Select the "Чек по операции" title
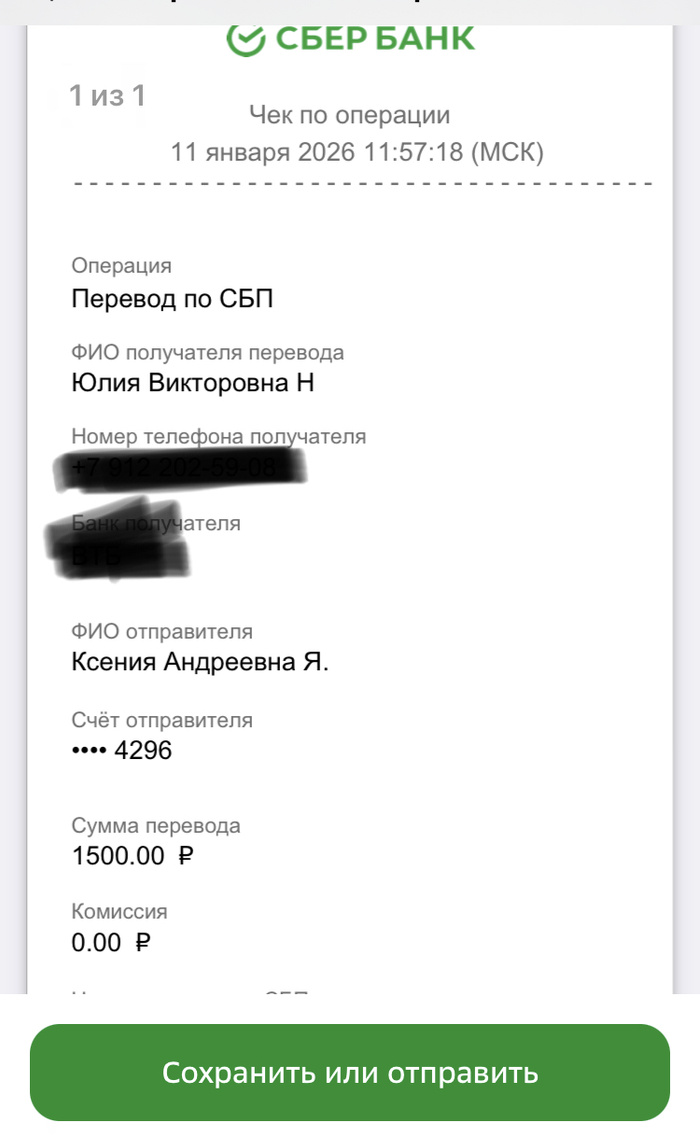 (349, 116)
